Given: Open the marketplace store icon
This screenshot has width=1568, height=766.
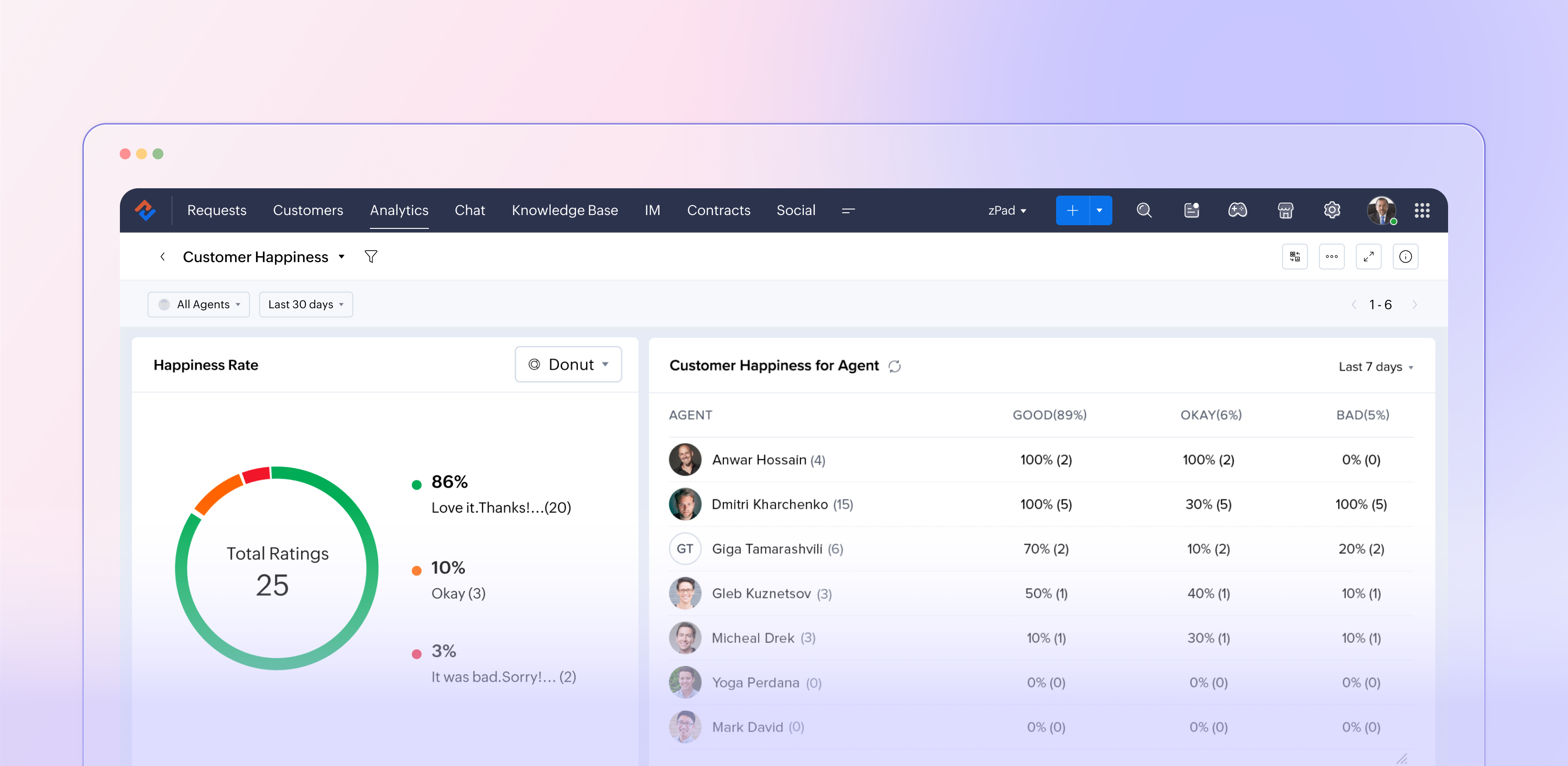Looking at the screenshot, I should pyautogui.click(x=1285, y=210).
